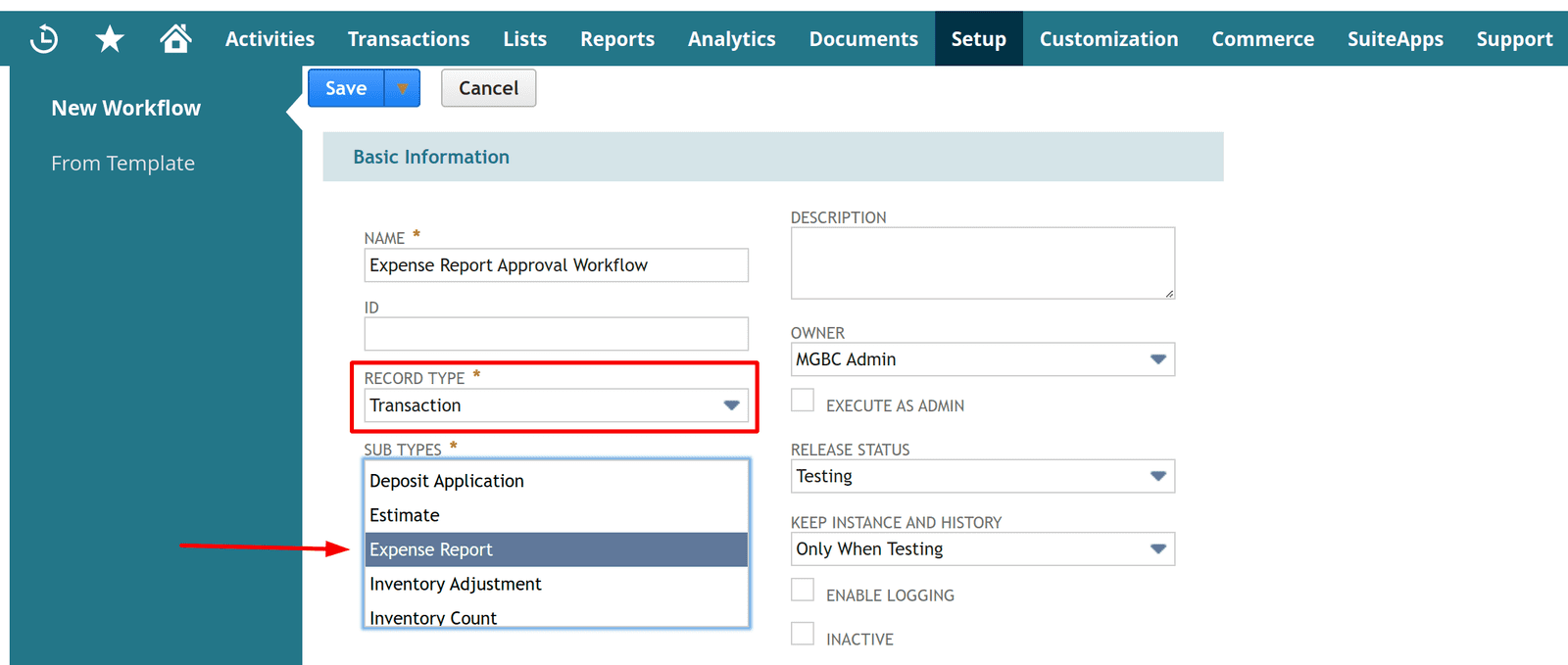Open the Shortcuts star icon
Screen dimensions: 1568x665
[x=110, y=39]
